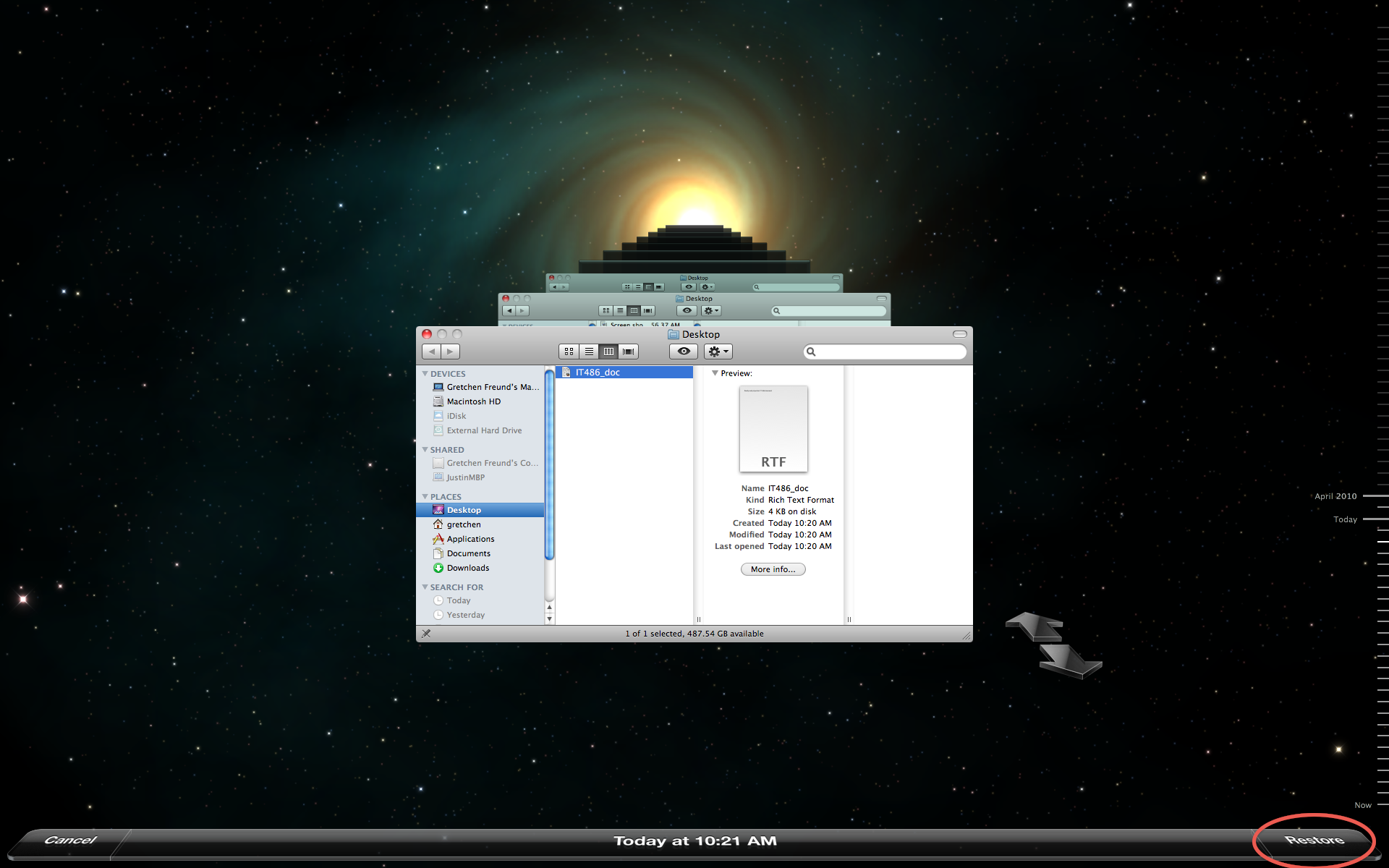Switch to Cover Flow view
The height and width of the screenshot is (868, 1389).
(x=628, y=352)
